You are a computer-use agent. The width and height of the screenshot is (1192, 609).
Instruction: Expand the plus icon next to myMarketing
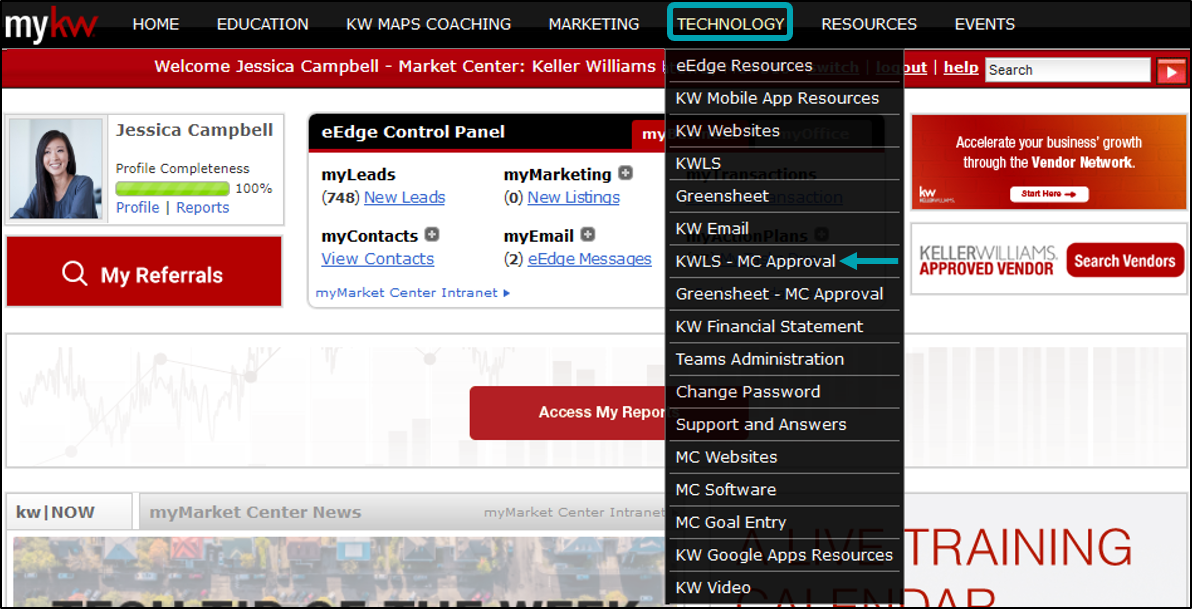pyautogui.click(x=625, y=173)
